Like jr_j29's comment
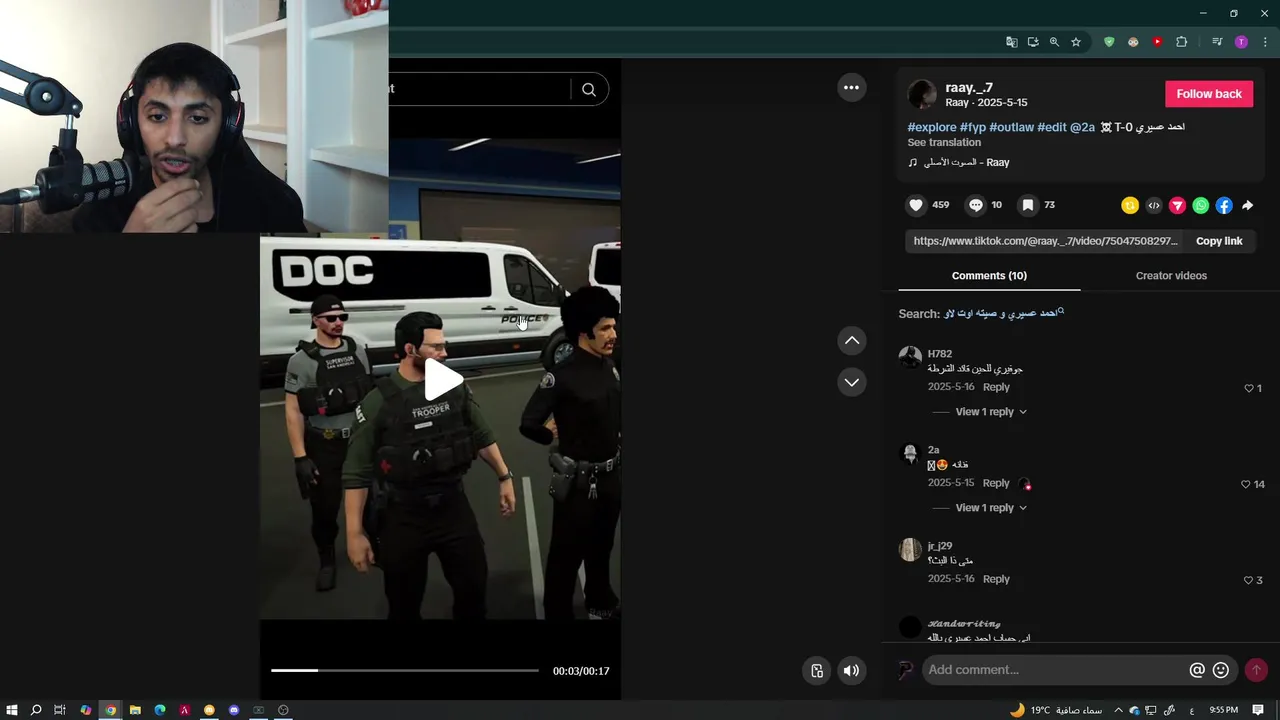 1248,580
